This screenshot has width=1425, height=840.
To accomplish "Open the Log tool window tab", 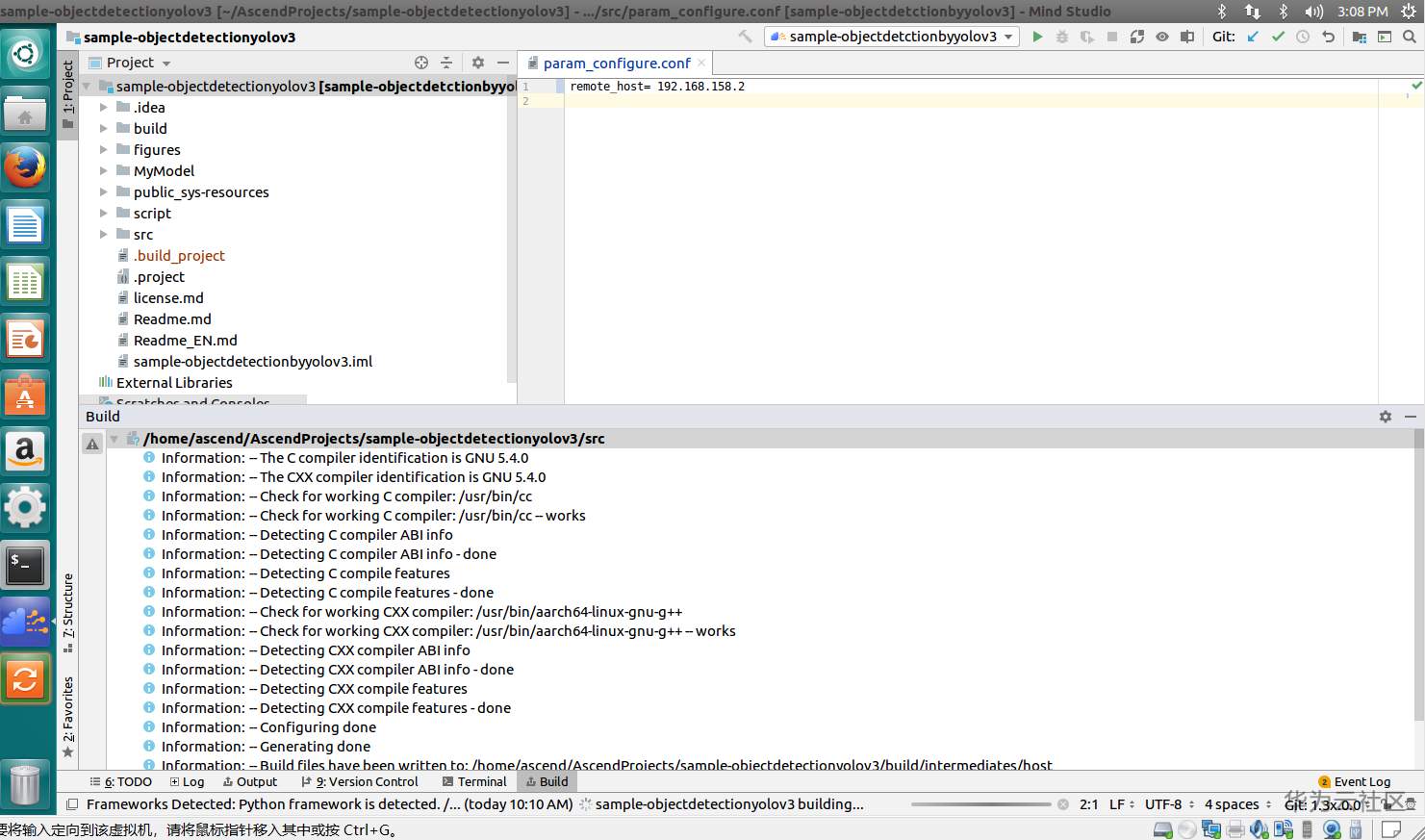I will (x=187, y=782).
